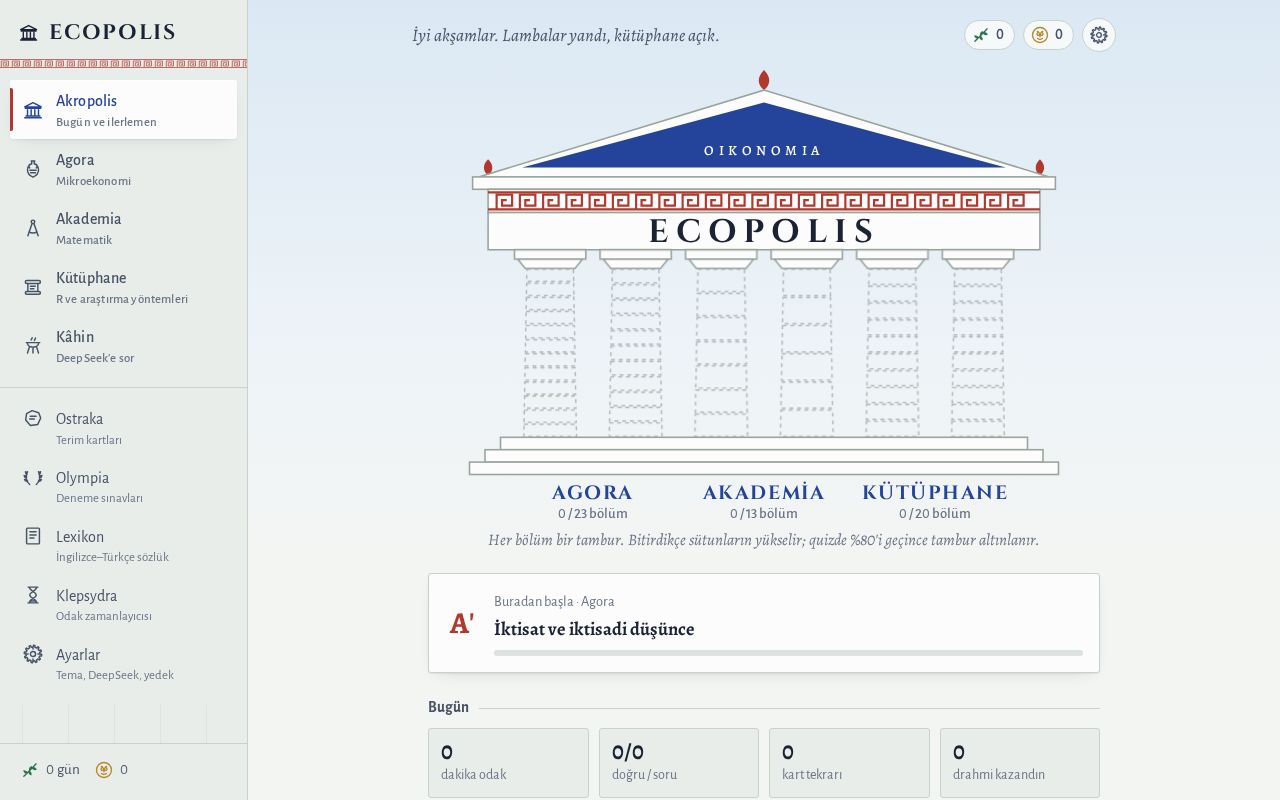
Task: Click the ECOPOLIS temple frieze title
Action: click(762, 231)
